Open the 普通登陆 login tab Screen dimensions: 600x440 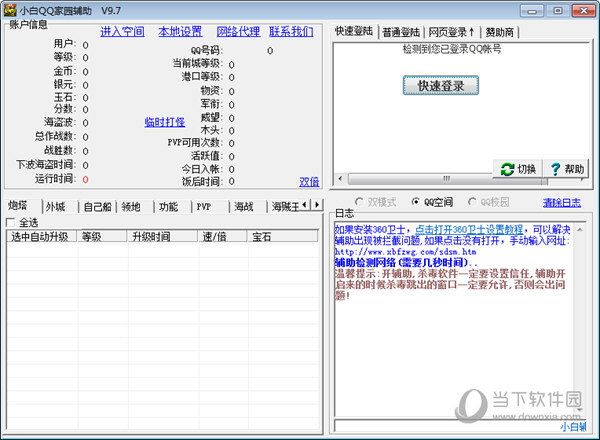[x=401, y=32]
